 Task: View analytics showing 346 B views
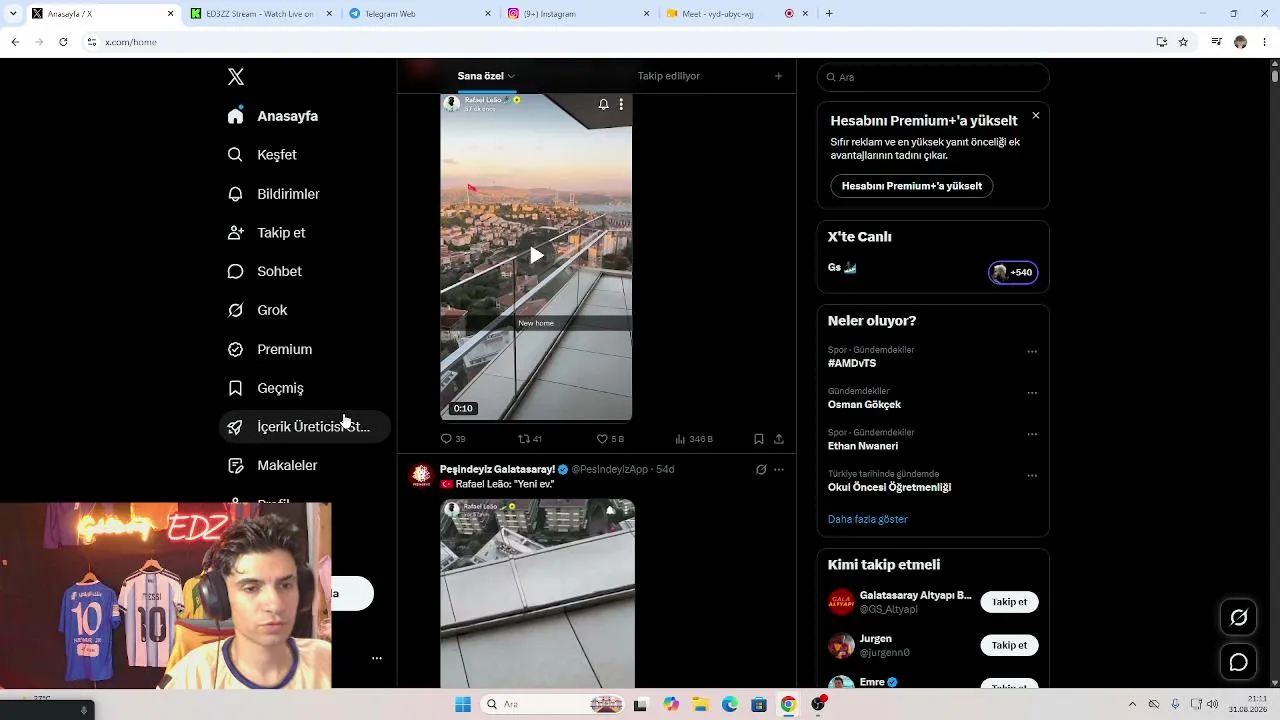[694, 439]
